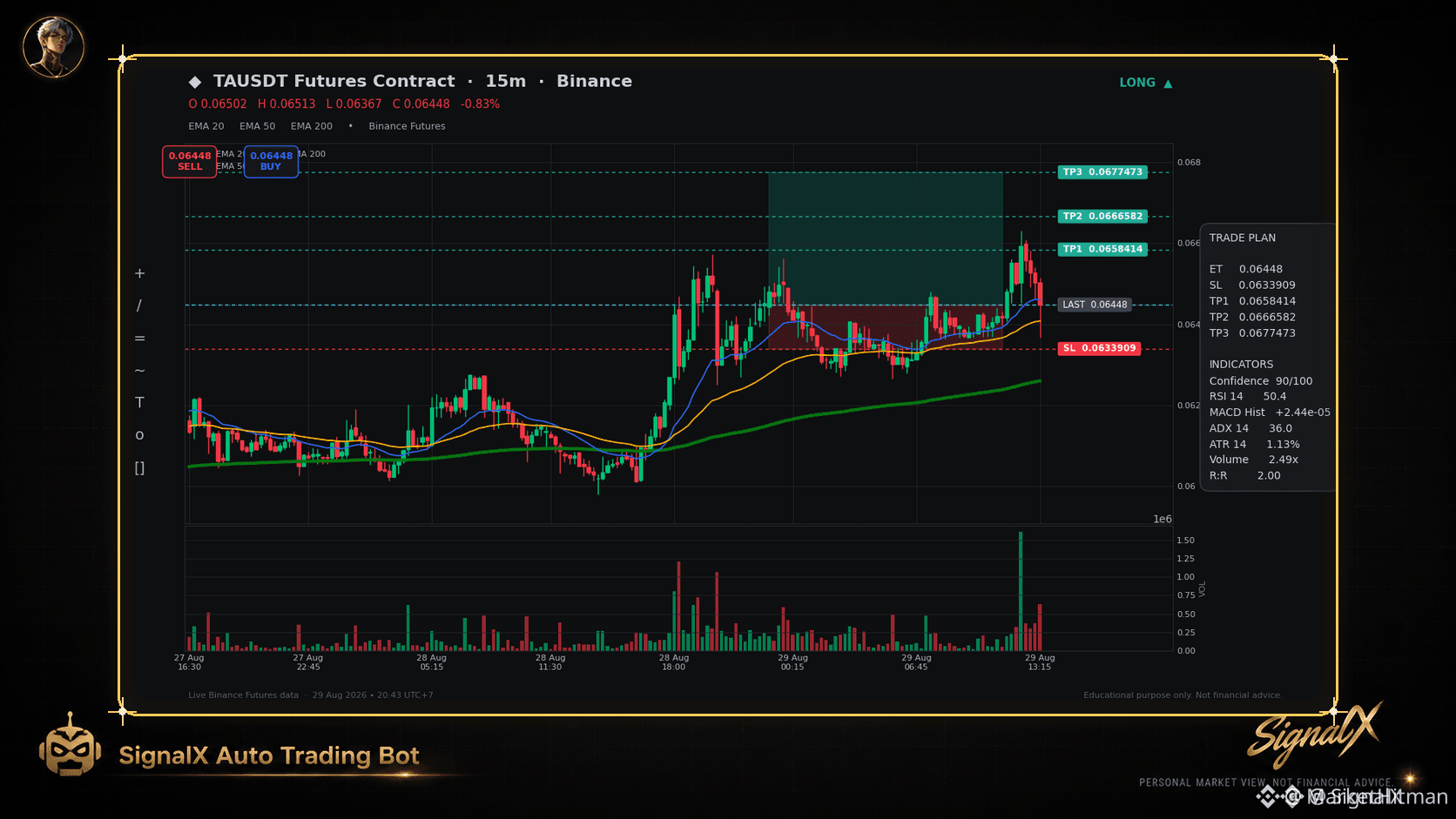Select the slash trend line tool

tap(139, 305)
